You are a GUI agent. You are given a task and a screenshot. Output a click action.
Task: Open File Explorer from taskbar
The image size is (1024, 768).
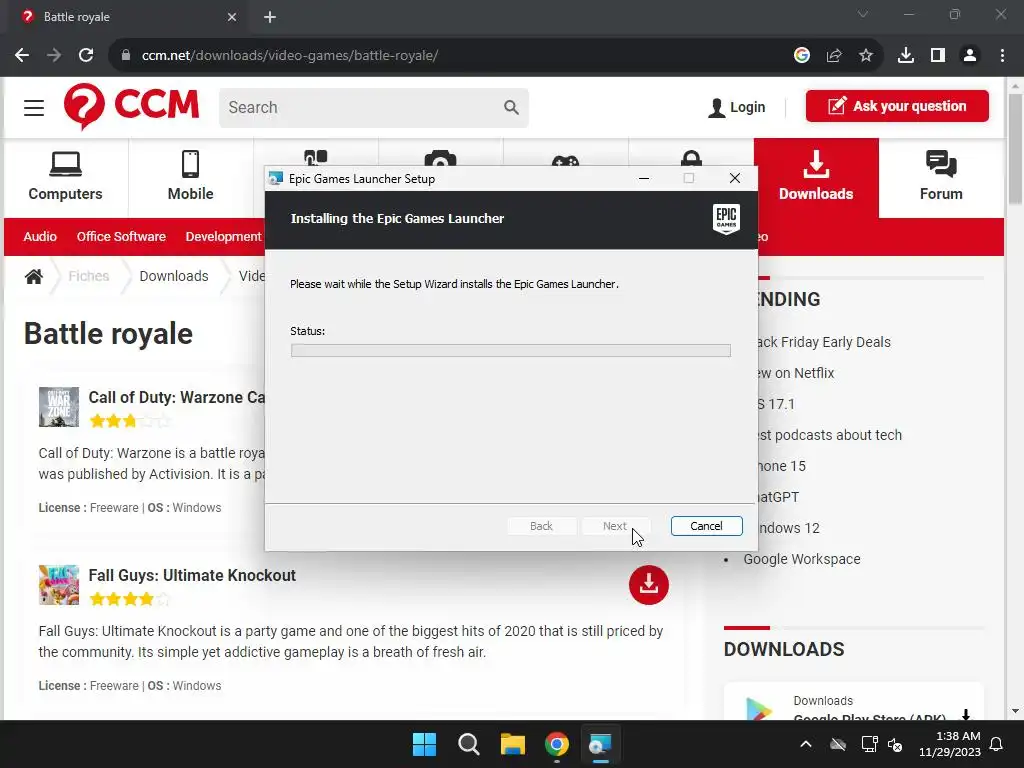[x=513, y=744]
